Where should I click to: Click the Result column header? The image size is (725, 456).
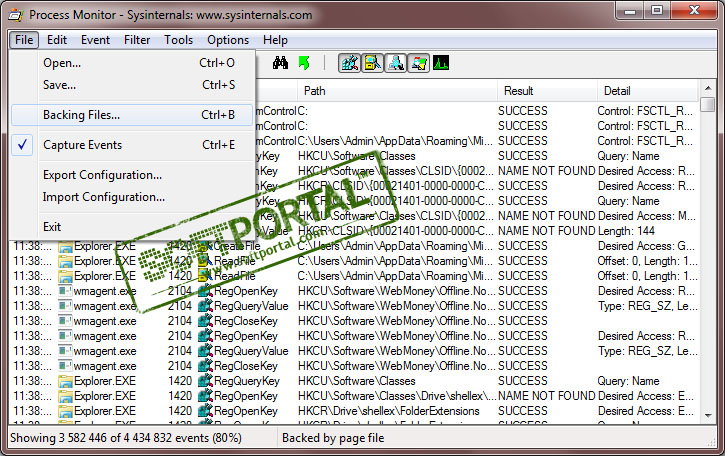pyautogui.click(x=547, y=91)
